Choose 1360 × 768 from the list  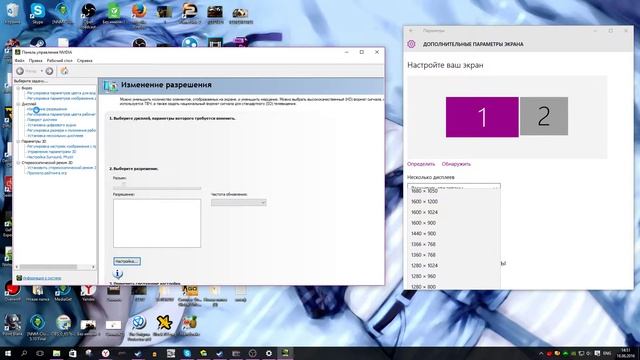click(x=454, y=255)
